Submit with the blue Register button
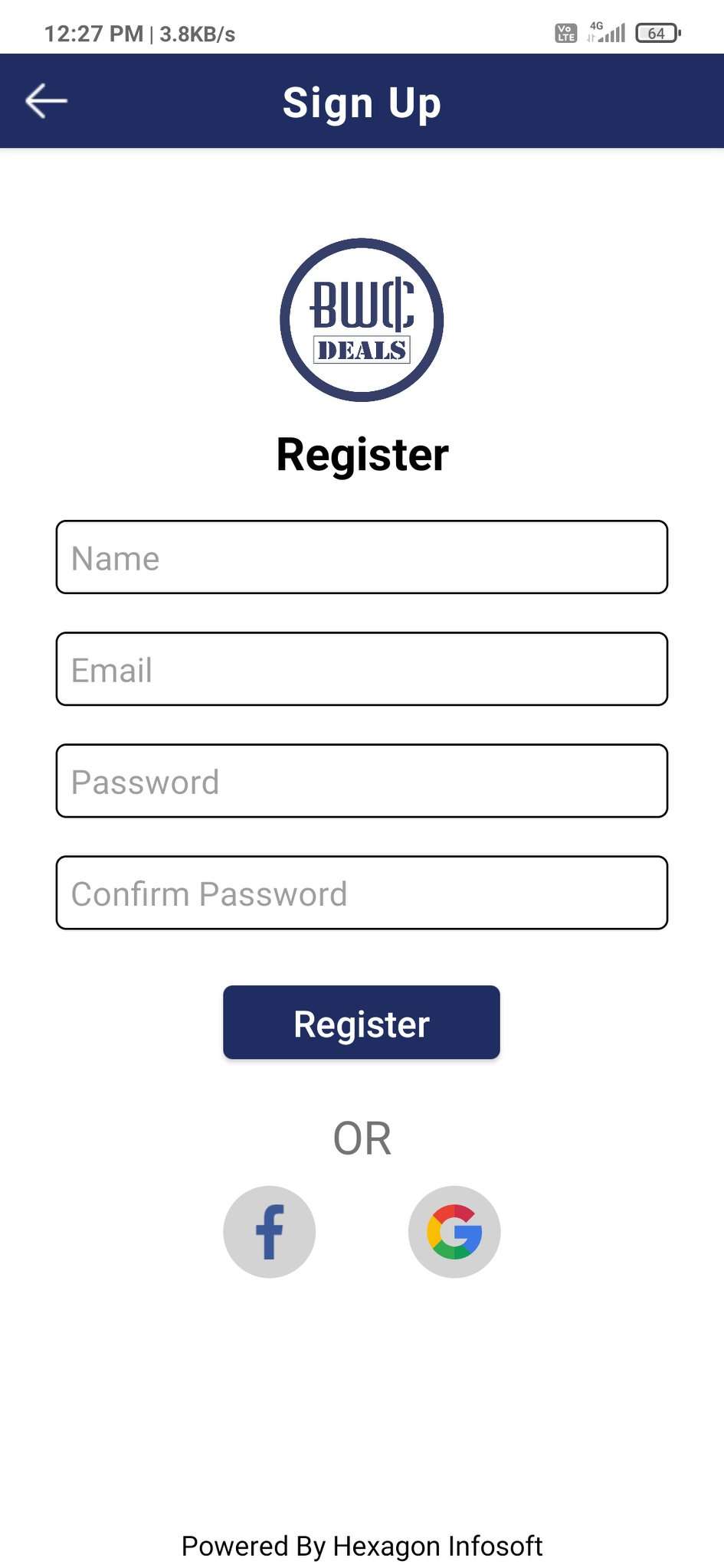 (362, 1022)
